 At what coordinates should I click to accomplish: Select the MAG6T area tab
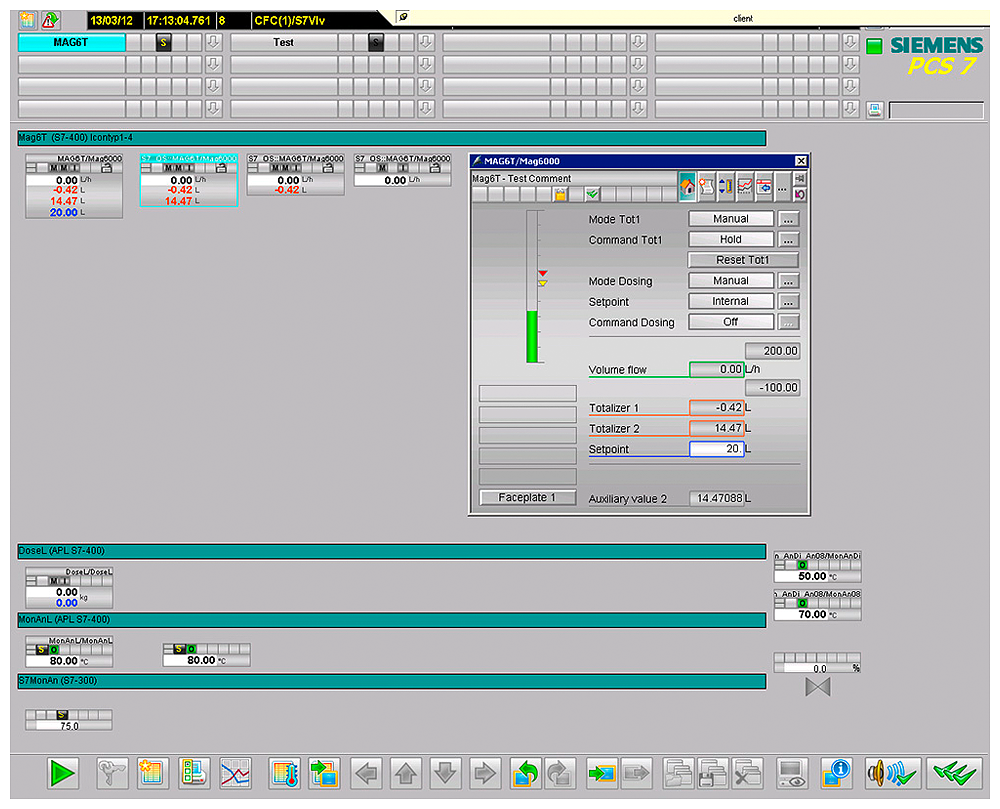(x=71, y=42)
